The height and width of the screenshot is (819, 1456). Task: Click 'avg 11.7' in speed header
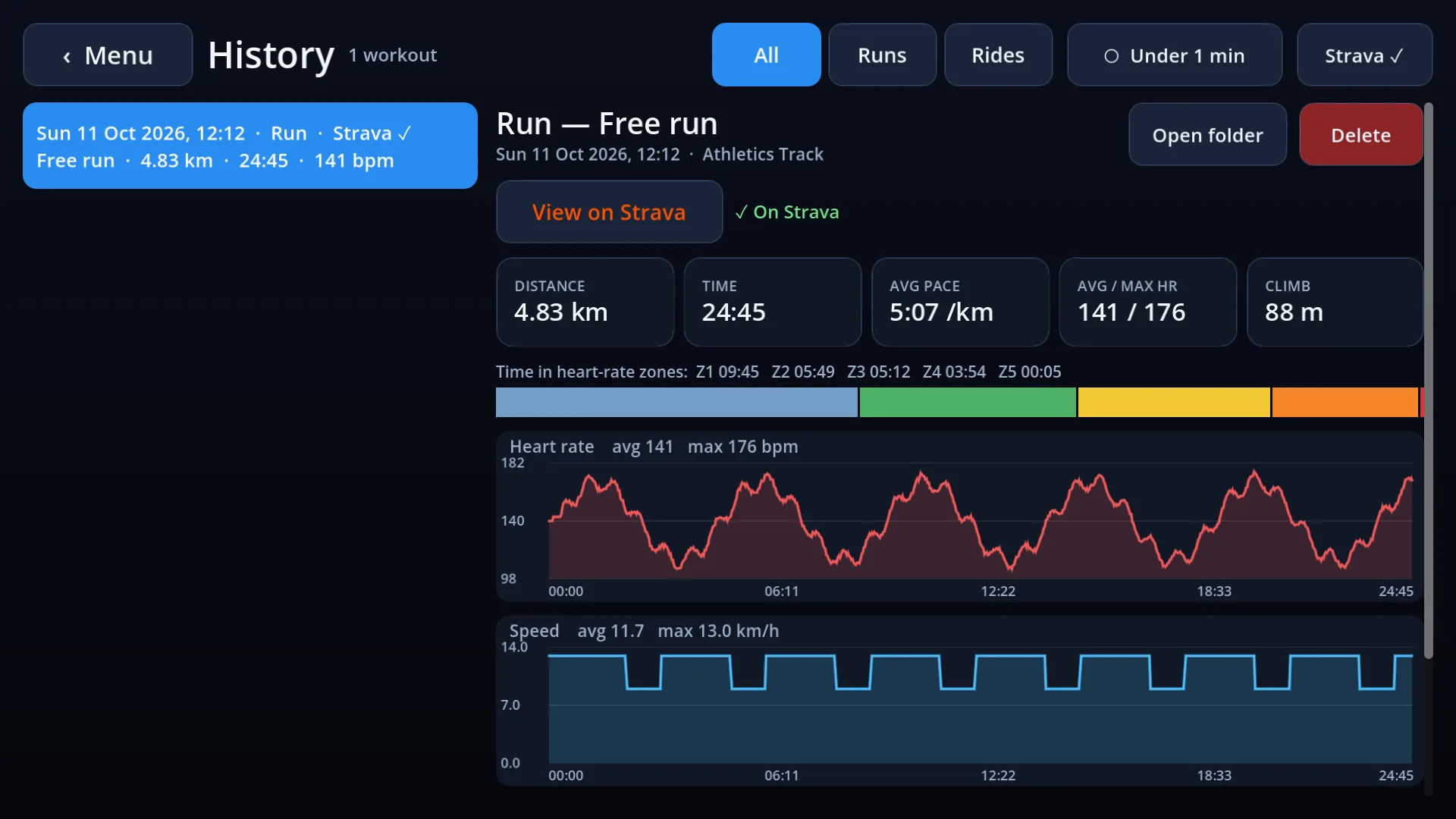pos(610,631)
